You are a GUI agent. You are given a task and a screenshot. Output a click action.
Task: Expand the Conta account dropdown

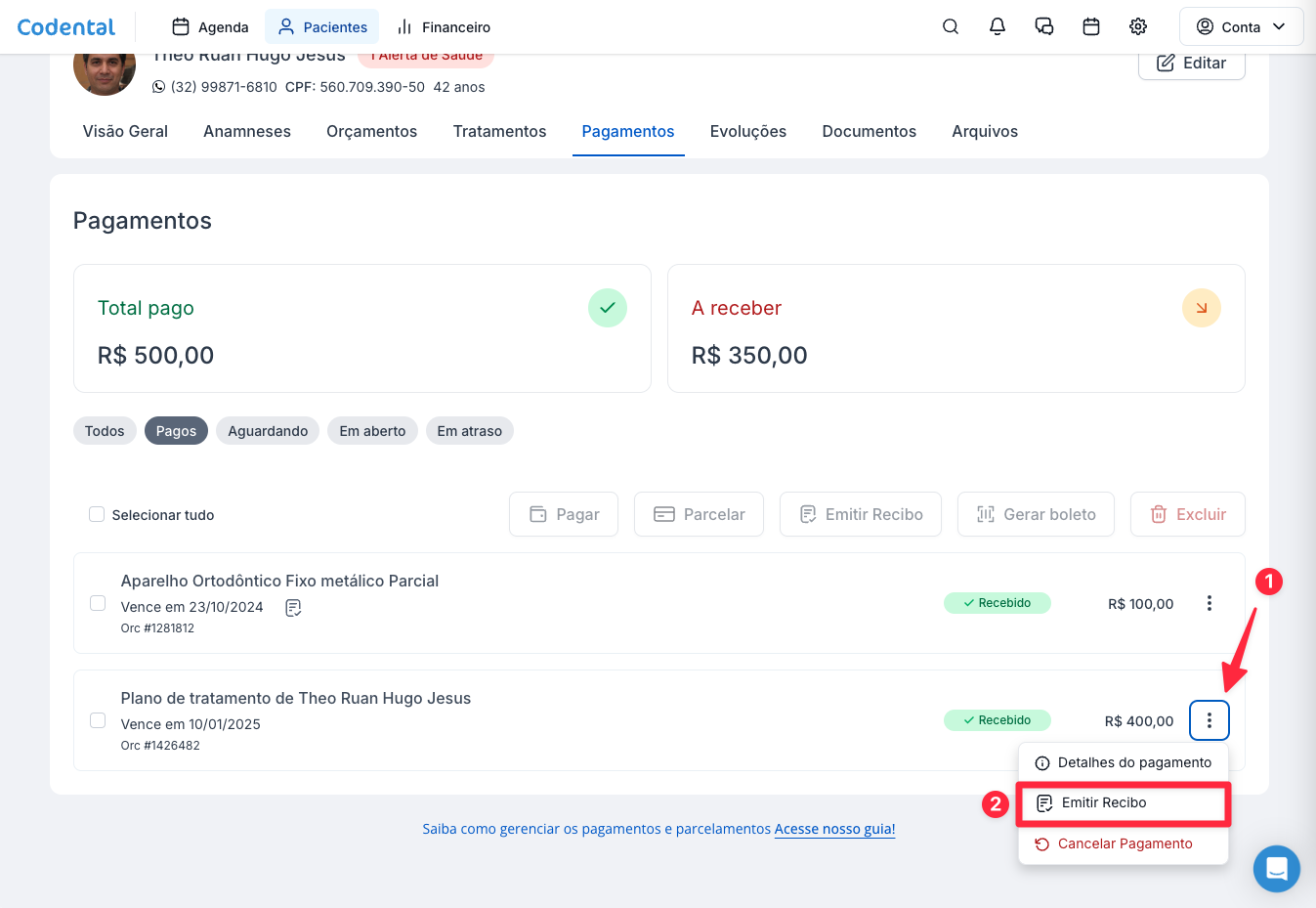click(1241, 26)
